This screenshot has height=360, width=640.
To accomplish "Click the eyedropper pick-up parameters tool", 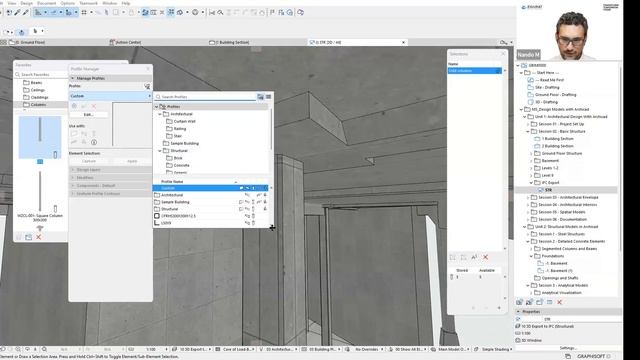I will coord(17,13).
